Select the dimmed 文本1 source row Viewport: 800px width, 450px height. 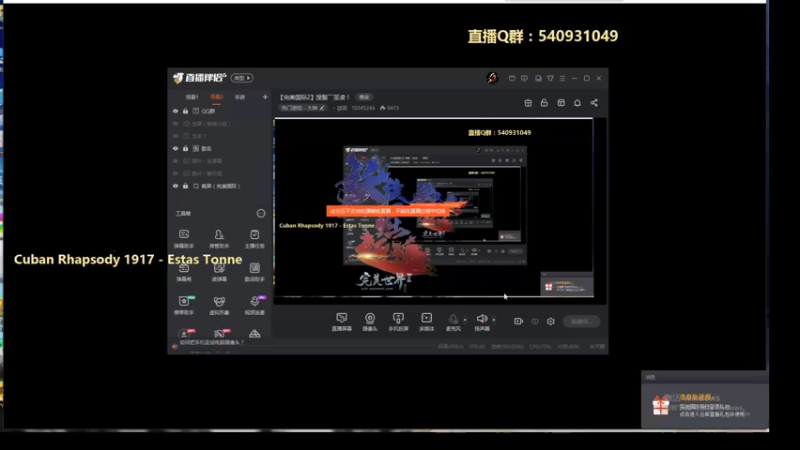(220, 136)
